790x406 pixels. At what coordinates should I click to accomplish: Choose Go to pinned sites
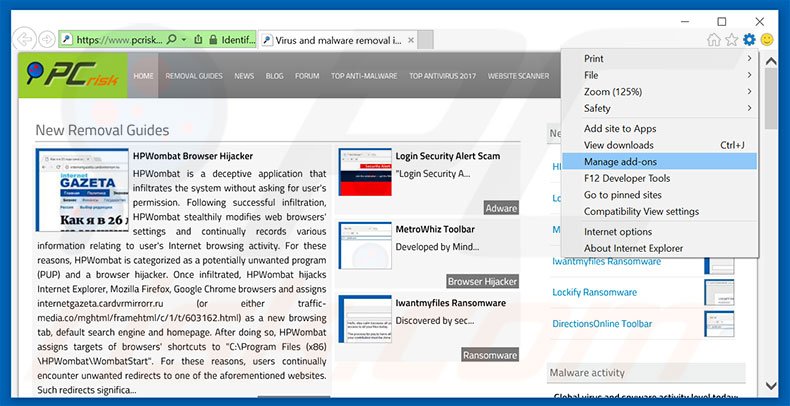coord(660,195)
